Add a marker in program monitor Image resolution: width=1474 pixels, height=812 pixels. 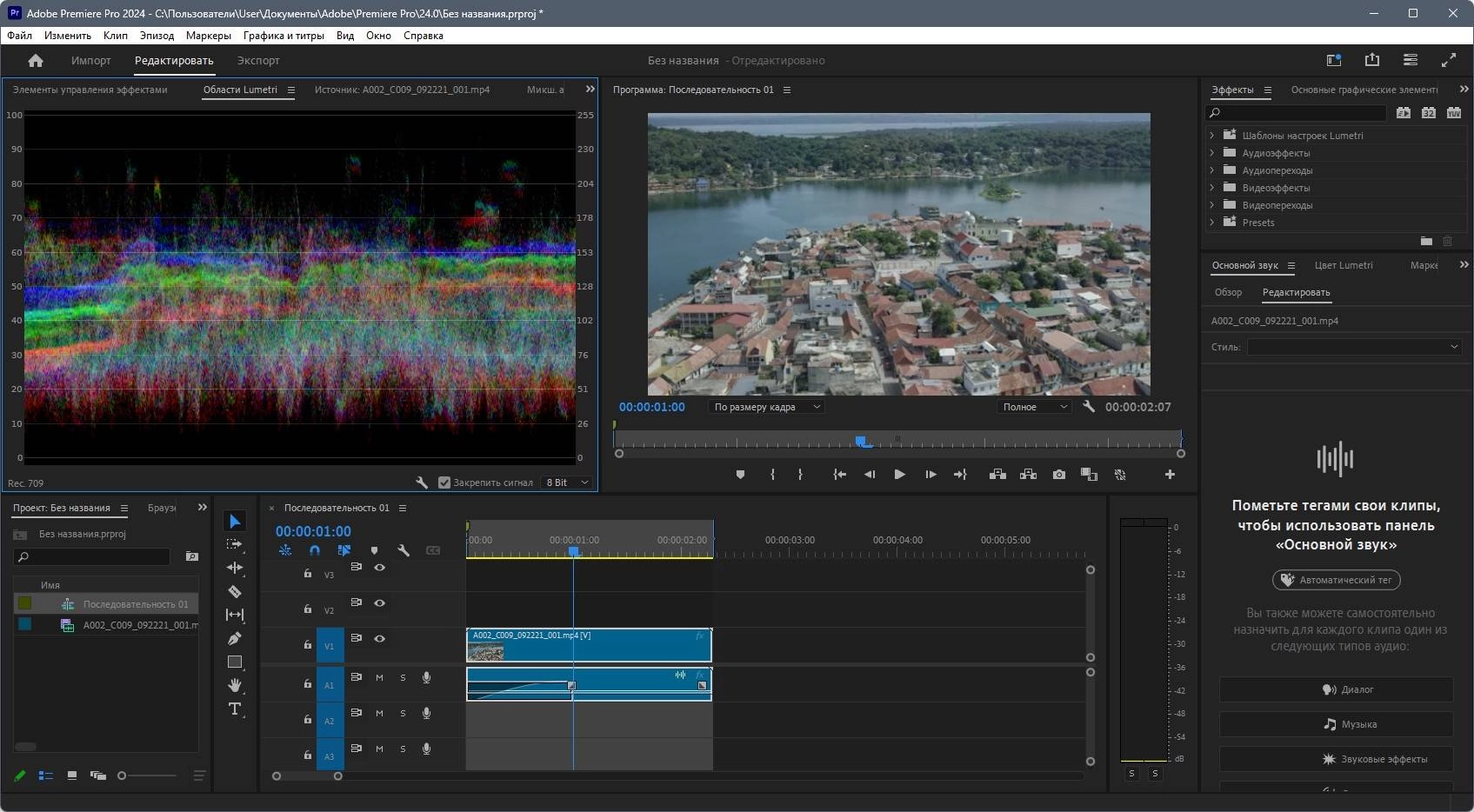click(x=740, y=475)
